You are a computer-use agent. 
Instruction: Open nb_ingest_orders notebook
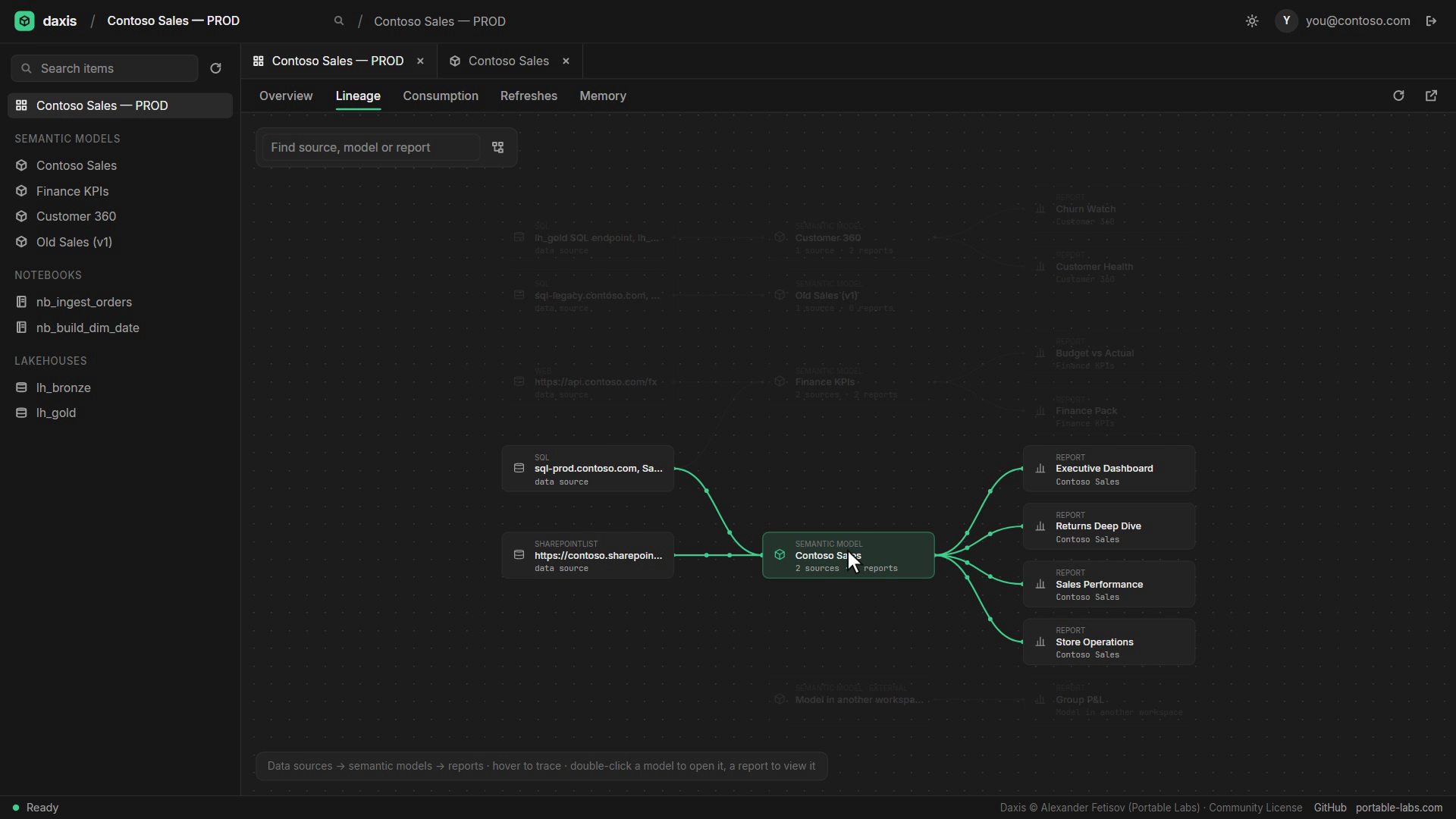pos(120,302)
